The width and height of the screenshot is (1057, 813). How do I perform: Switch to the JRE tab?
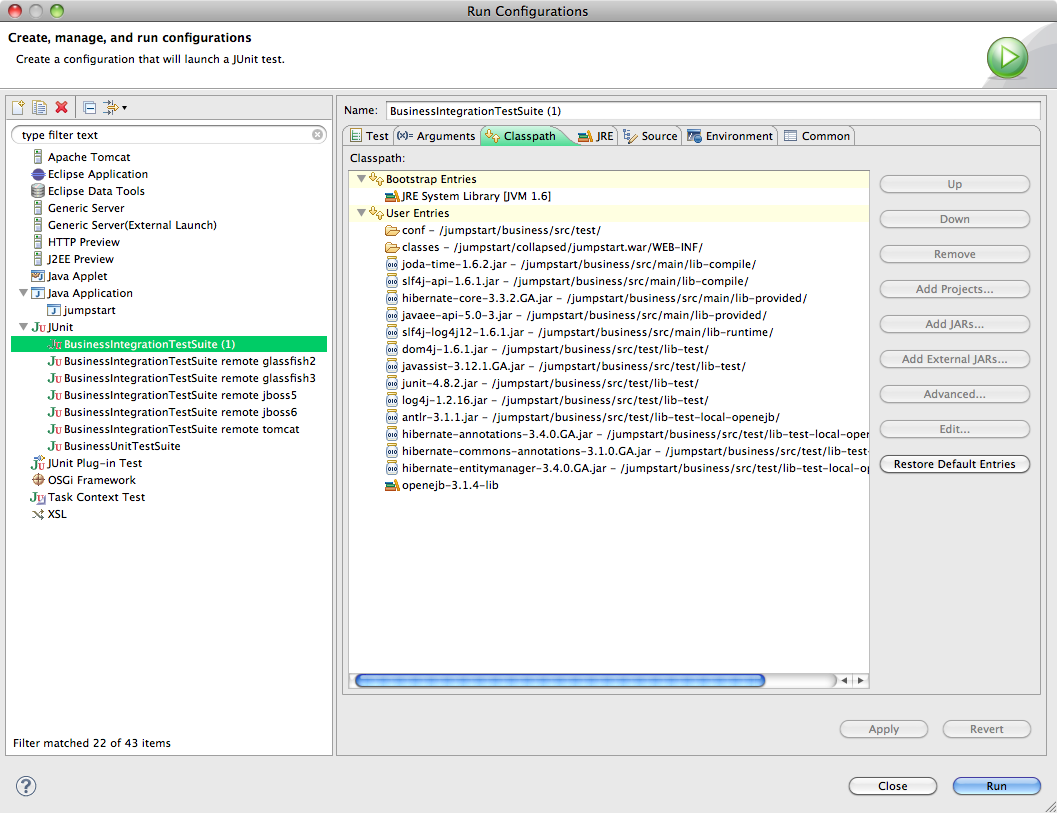[x=596, y=136]
